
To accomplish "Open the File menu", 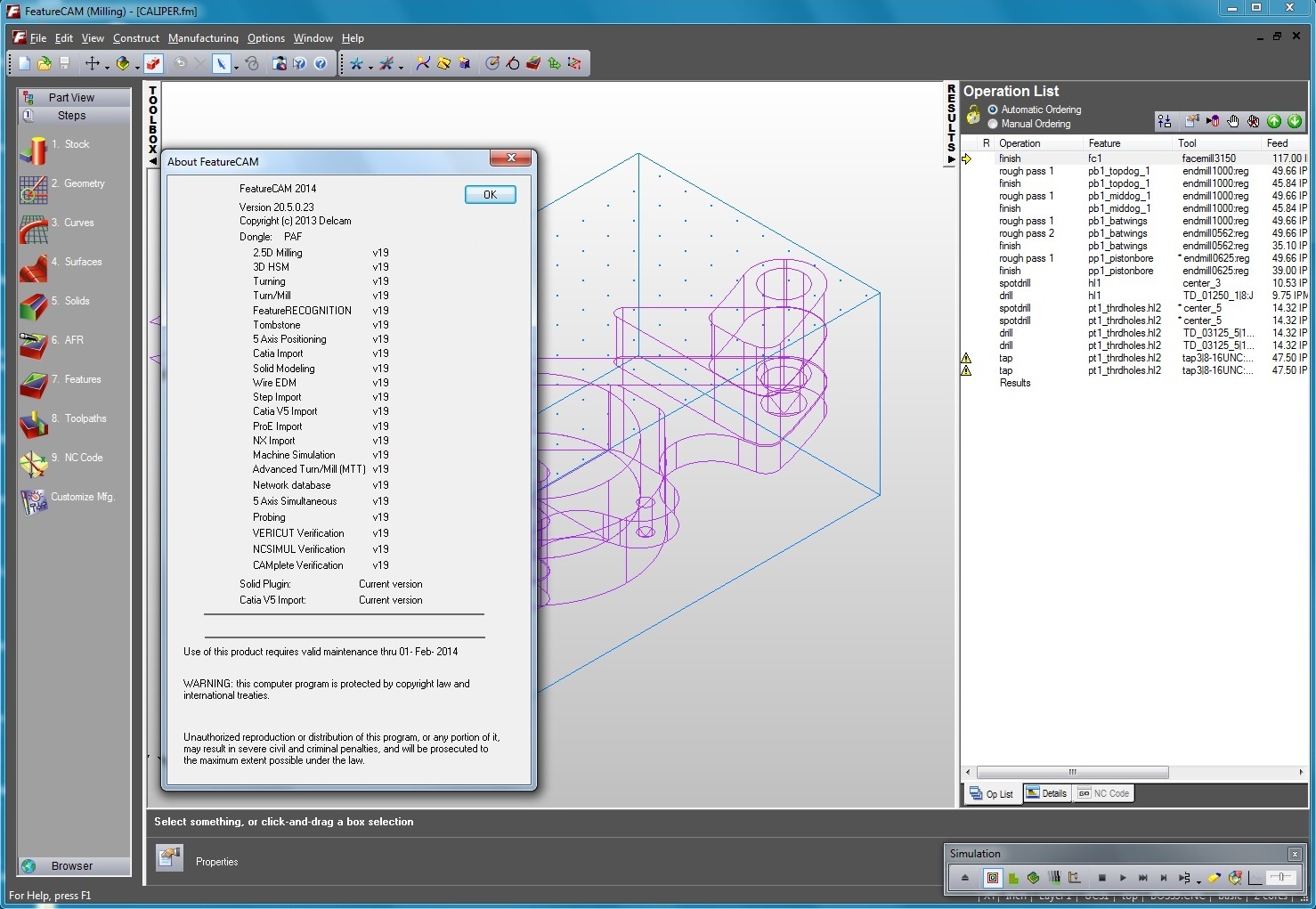I will click(38, 38).
